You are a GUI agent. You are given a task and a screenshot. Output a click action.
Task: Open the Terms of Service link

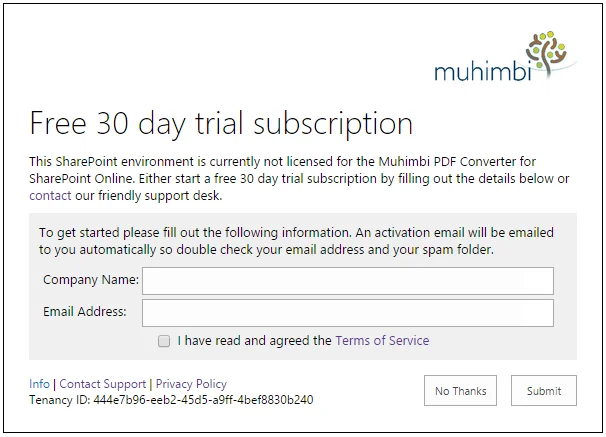coord(382,341)
